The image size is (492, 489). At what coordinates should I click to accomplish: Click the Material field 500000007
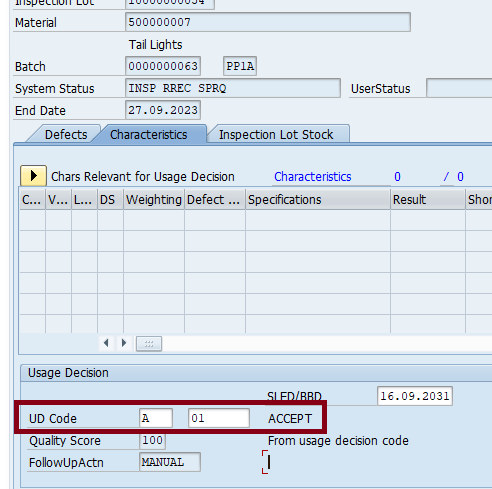[x=268, y=22]
